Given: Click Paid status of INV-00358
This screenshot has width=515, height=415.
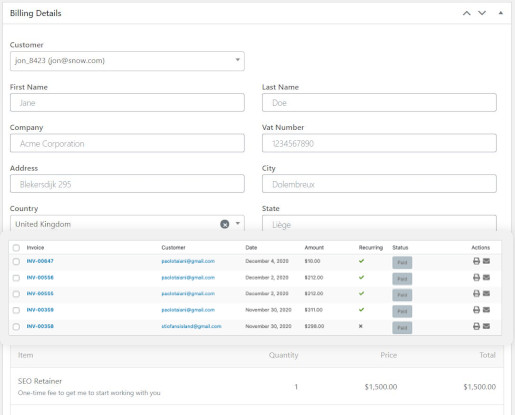Looking at the screenshot, I should [402, 328].
